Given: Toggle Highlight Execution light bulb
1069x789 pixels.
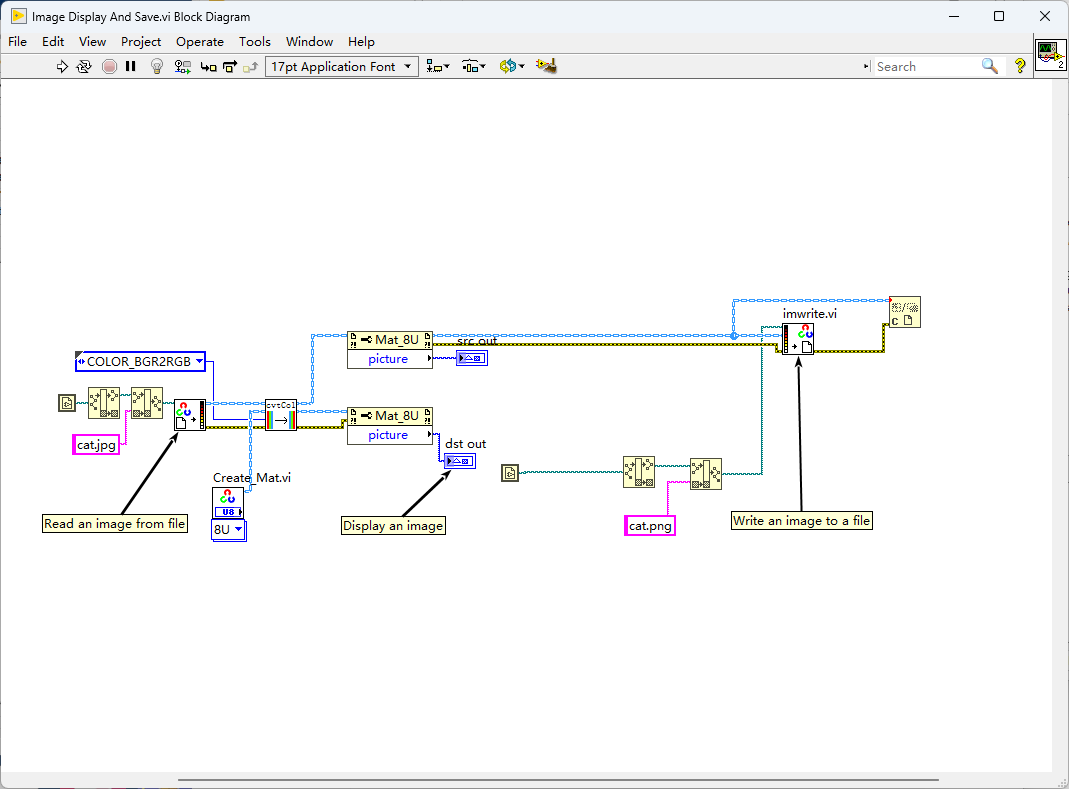Looking at the screenshot, I should (x=156, y=66).
